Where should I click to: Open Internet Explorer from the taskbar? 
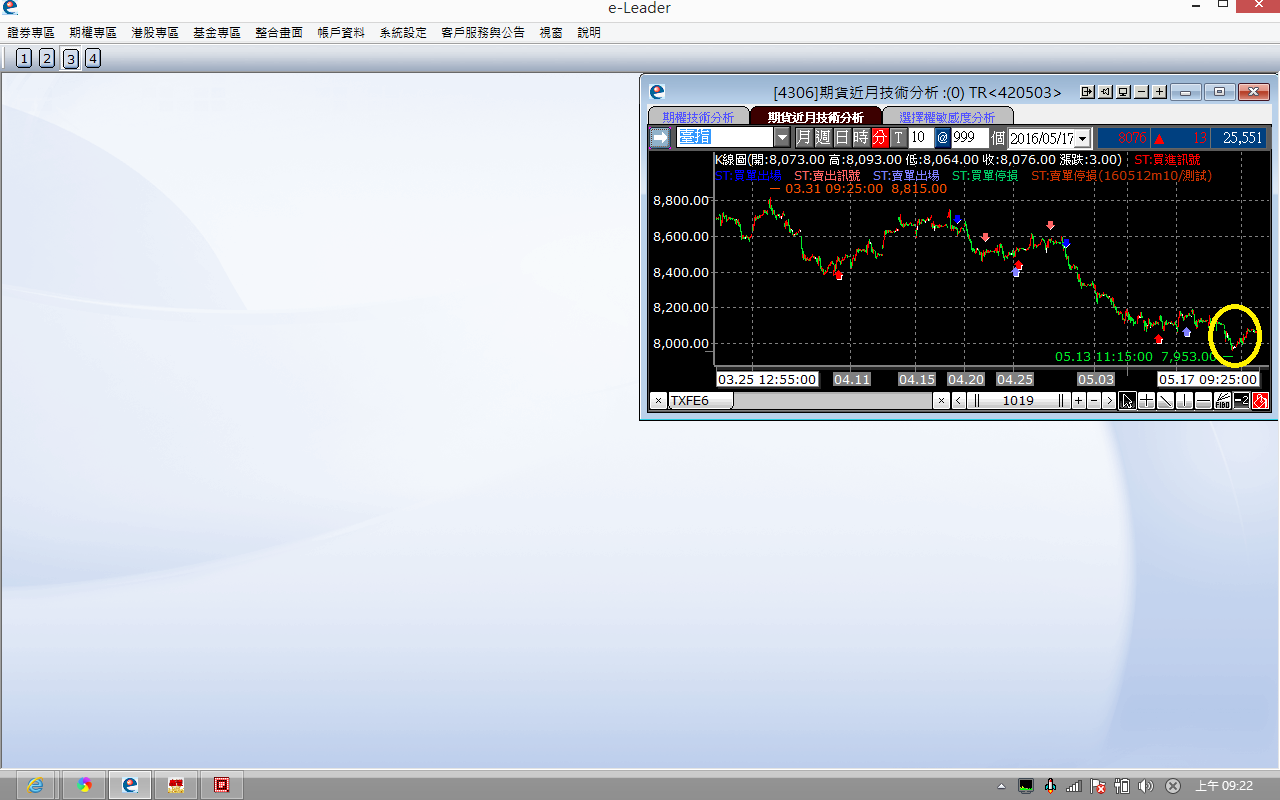click(35, 785)
